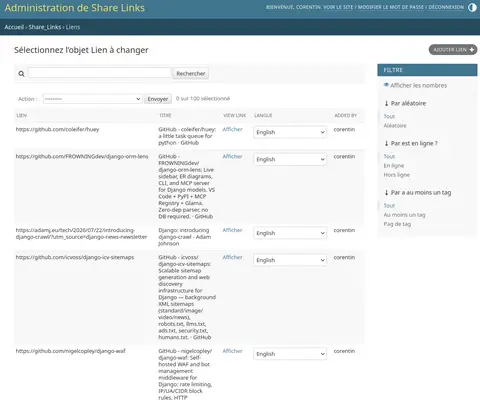
Task: Click Voir le site link
Action: (338, 7)
